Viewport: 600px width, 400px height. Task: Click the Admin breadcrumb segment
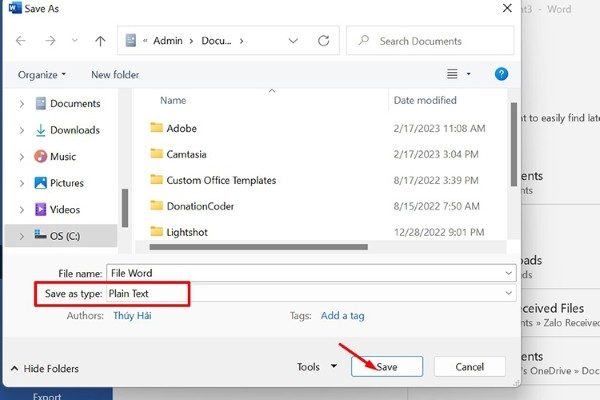click(168, 41)
